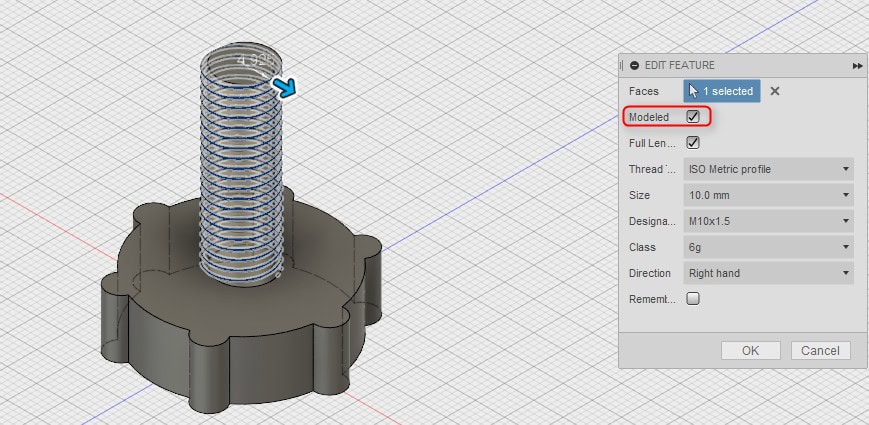
Task: Toggle the Full Length checkbox
Action: (x=693, y=143)
